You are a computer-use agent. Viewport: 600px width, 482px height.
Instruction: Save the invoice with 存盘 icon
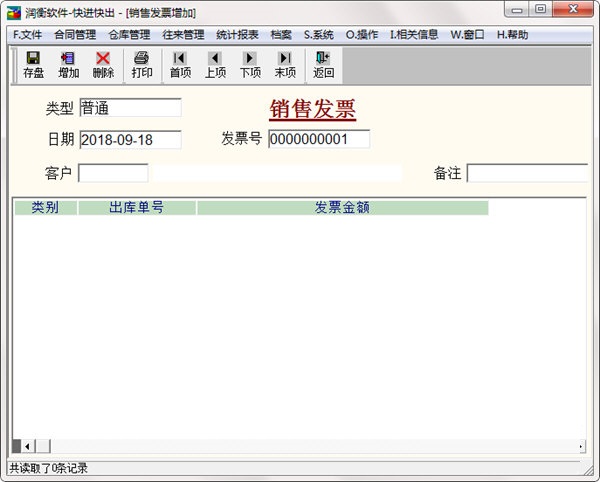point(33,65)
